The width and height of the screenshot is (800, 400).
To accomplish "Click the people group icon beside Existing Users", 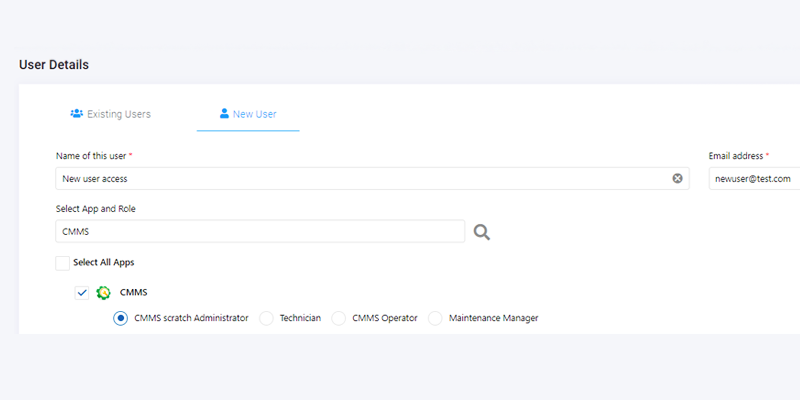I will click(x=76, y=114).
